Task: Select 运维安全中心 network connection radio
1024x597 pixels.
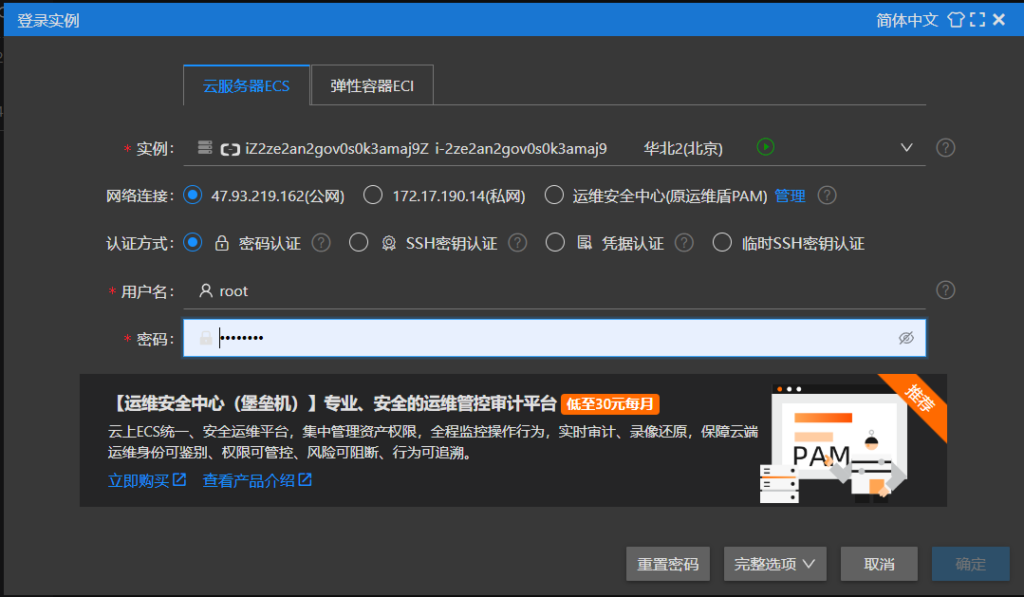Action: pos(554,196)
